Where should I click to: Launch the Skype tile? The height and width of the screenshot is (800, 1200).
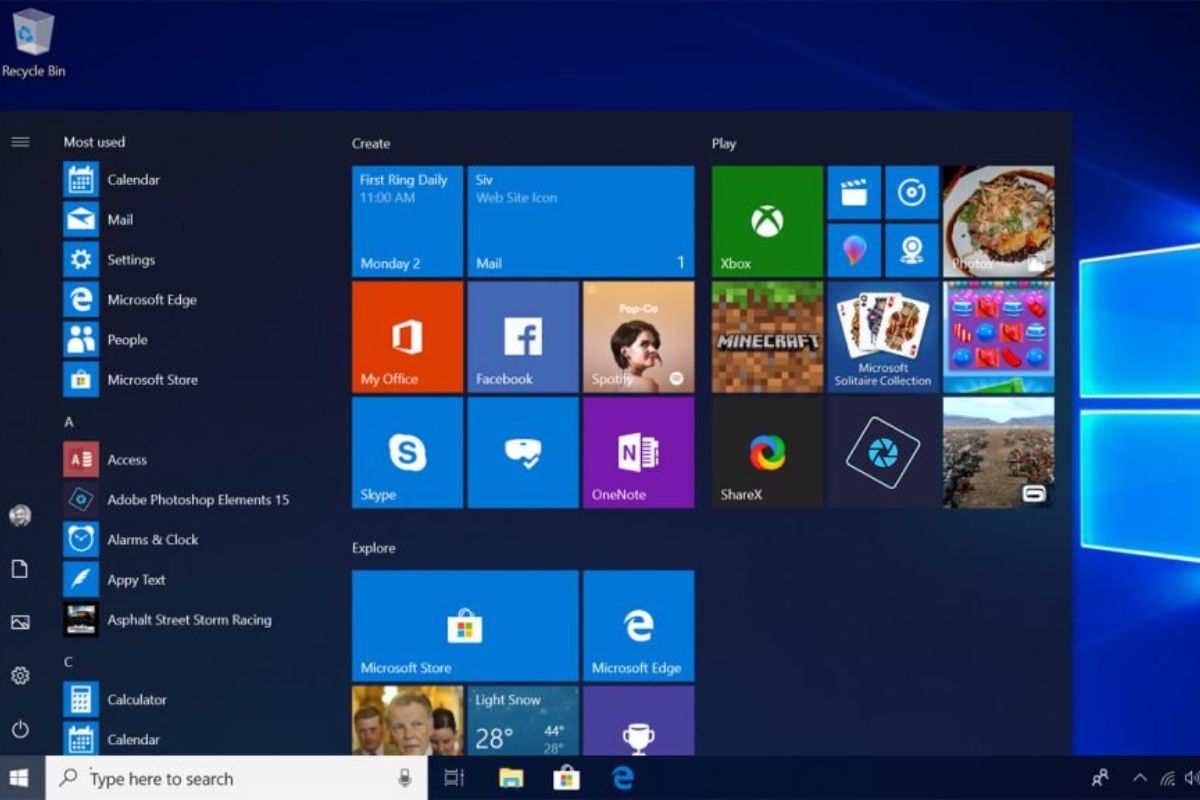[x=407, y=453]
